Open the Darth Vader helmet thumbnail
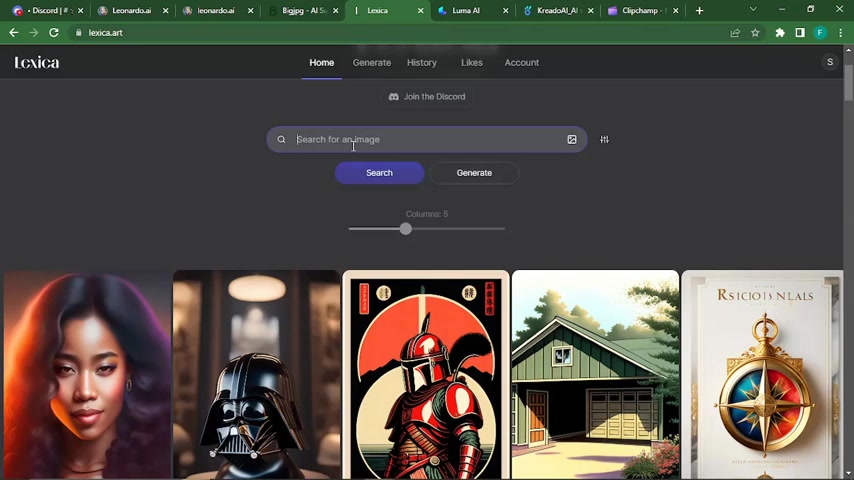854x480 pixels. [x=257, y=374]
